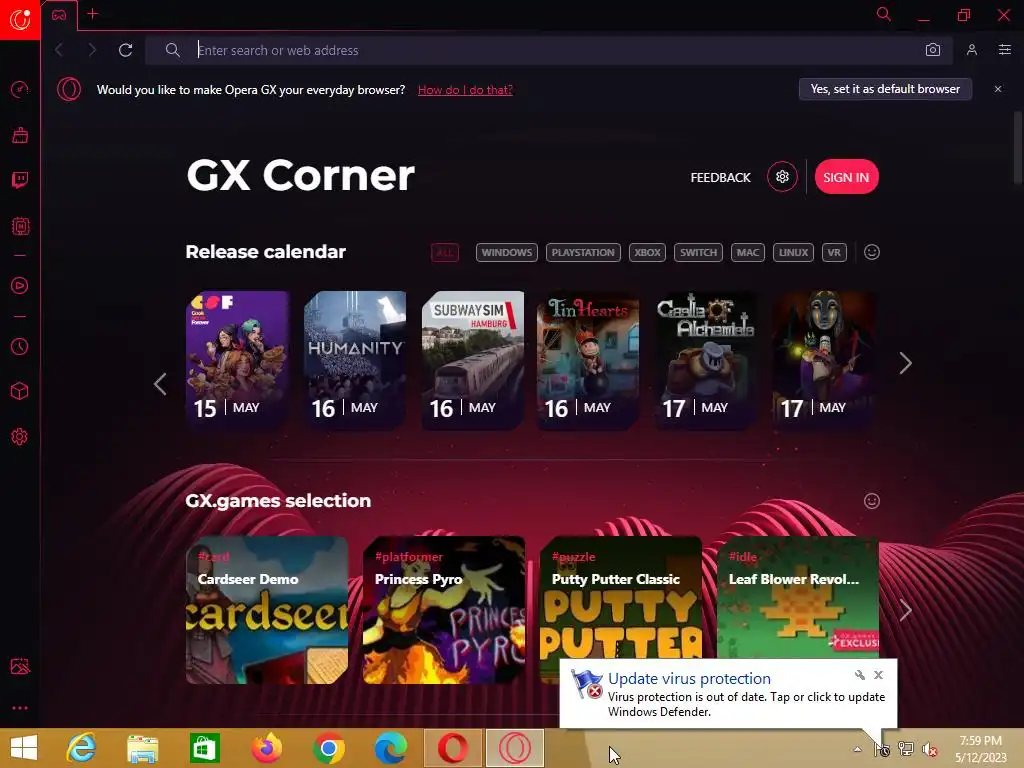Open a new tab with plus button
Viewport: 1024px width, 768px height.
pos(93,14)
